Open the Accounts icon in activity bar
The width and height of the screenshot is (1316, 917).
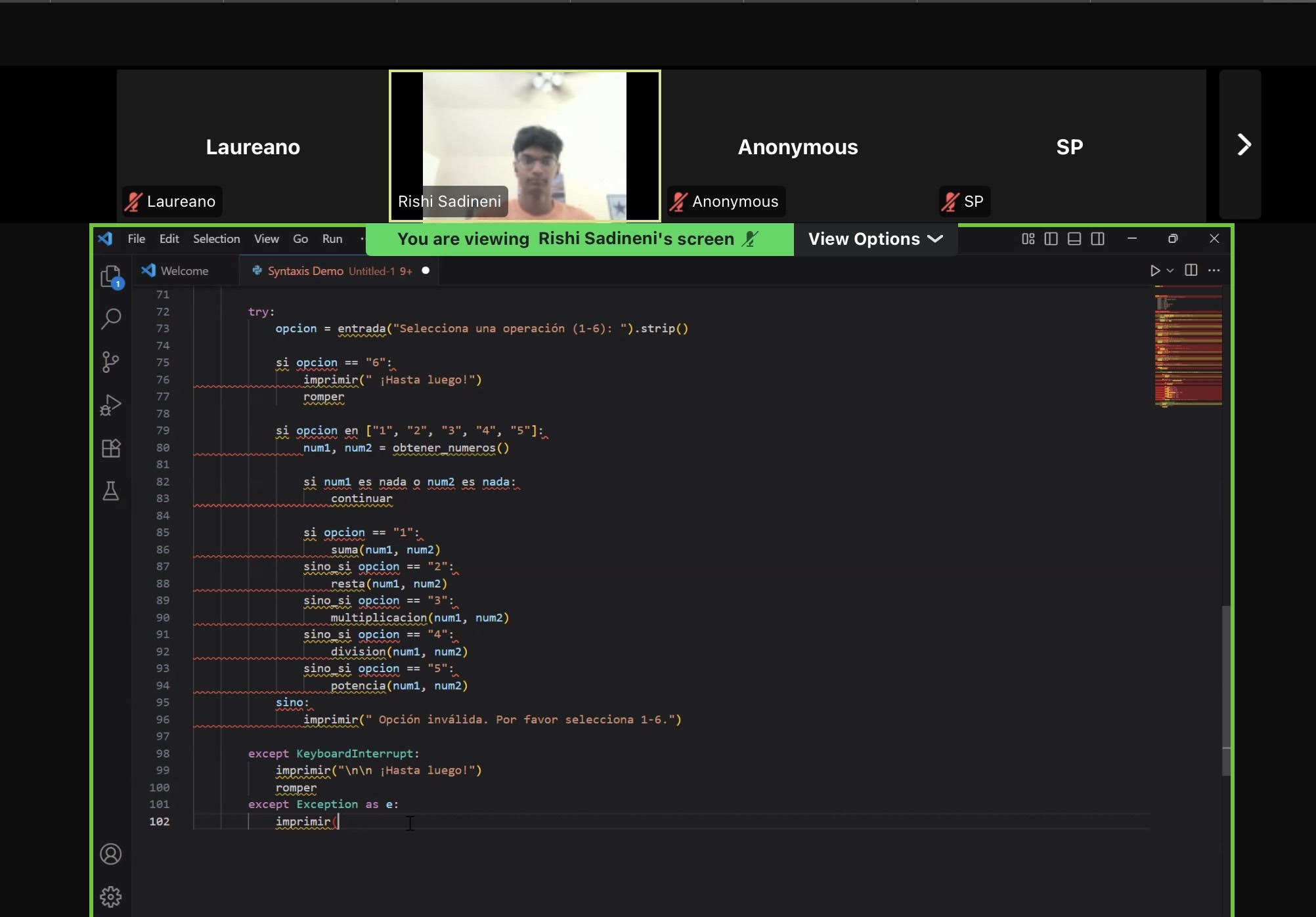(x=111, y=854)
